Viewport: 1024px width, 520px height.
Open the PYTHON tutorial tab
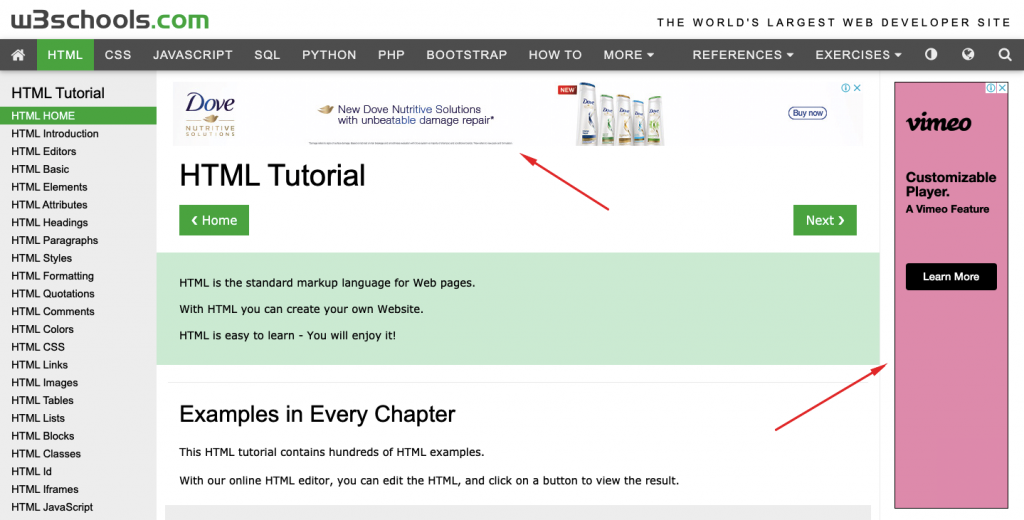(329, 55)
